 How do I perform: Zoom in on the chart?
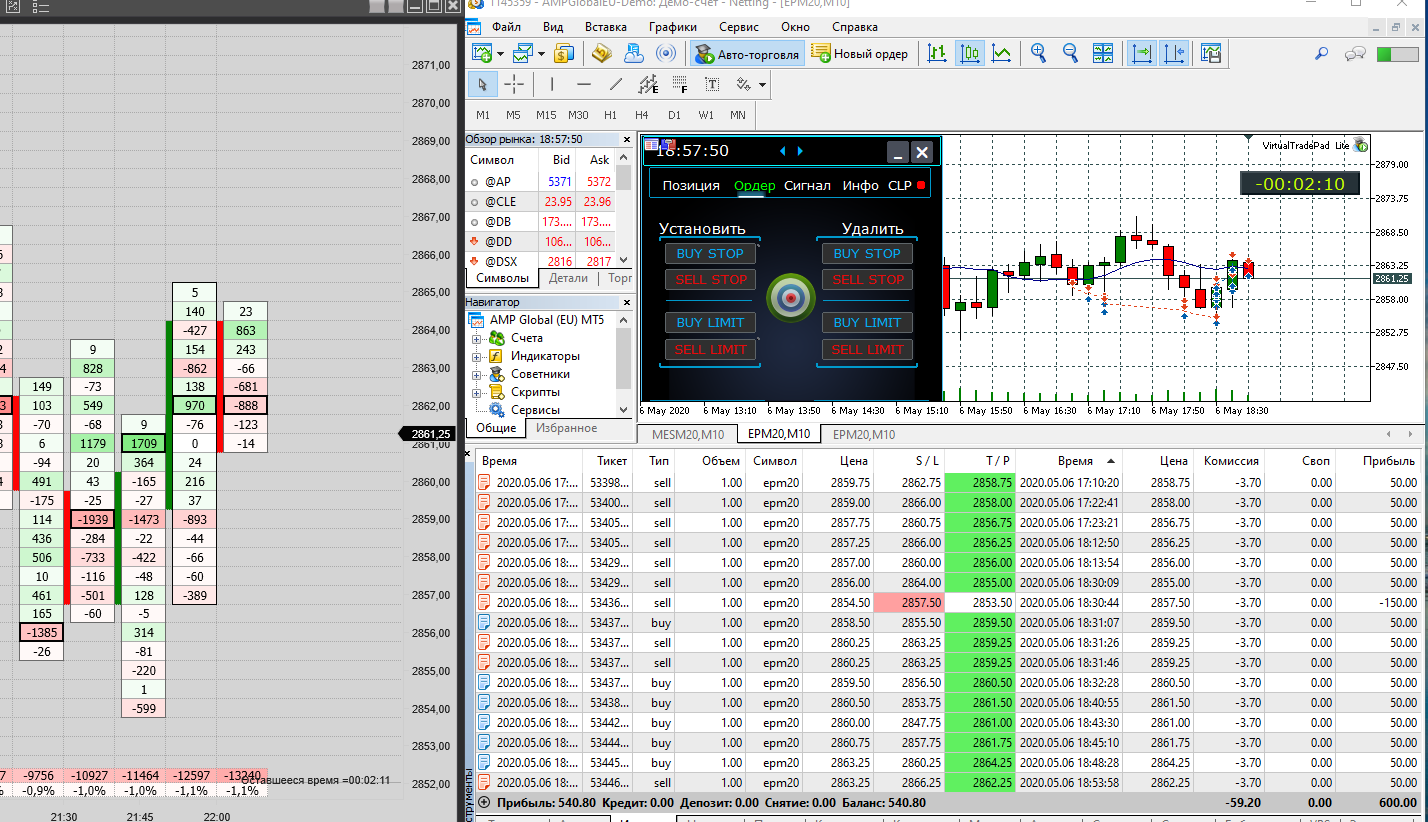point(1039,54)
